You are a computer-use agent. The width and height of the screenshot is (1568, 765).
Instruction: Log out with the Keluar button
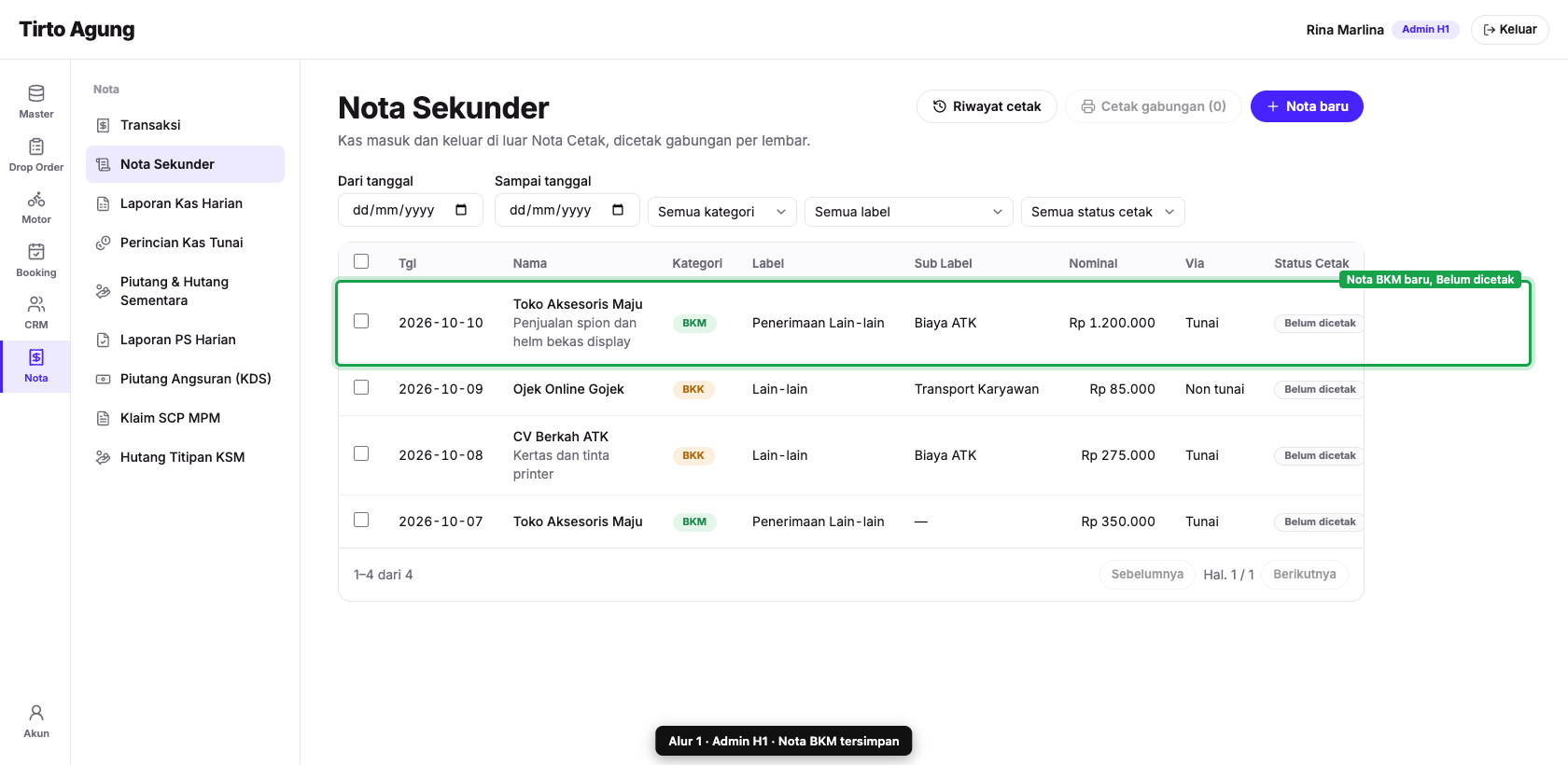1509,30
